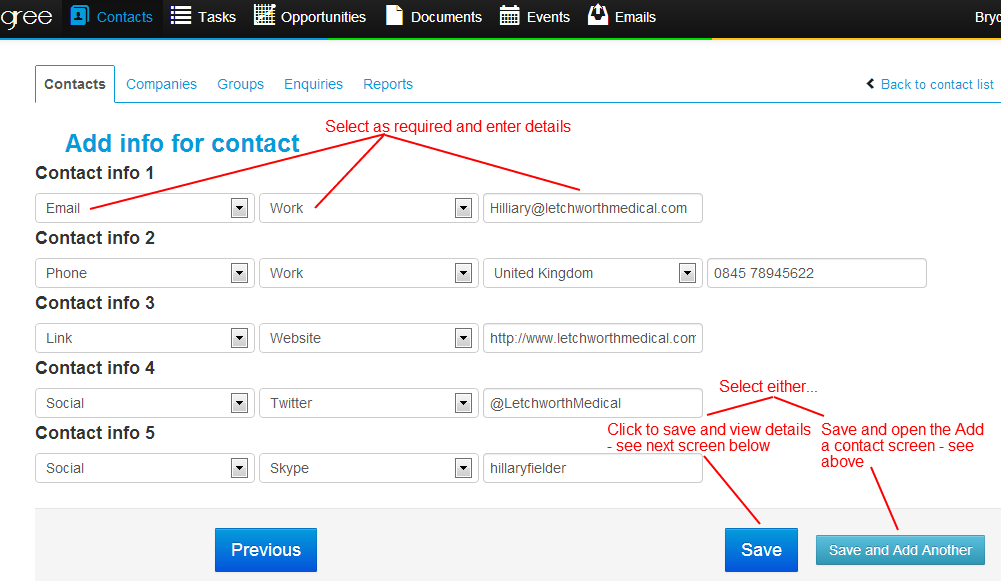This screenshot has width=1001, height=581.
Task: Click the Skype username text field
Action: pos(592,468)
